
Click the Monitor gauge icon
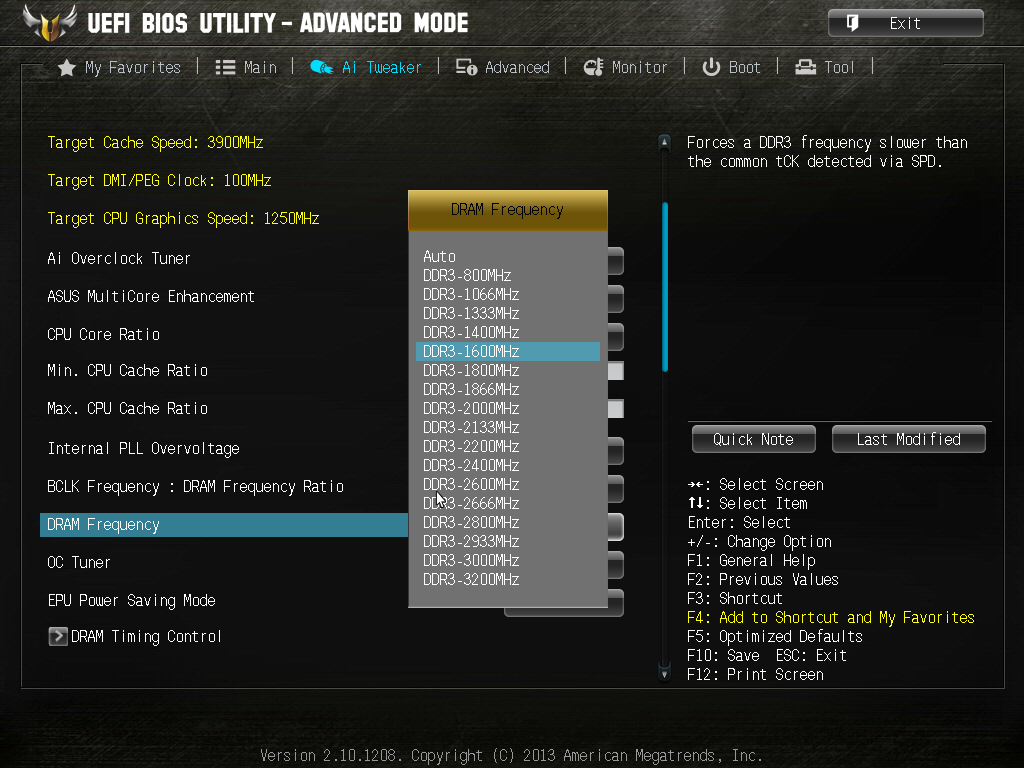coord(594,67)
